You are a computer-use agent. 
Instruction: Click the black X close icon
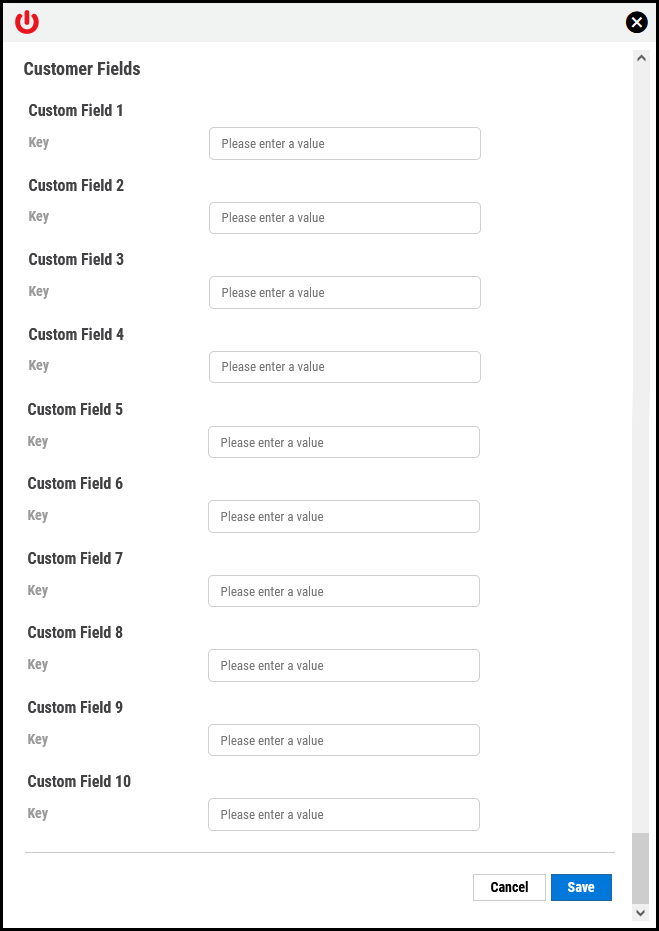(637, 21)
